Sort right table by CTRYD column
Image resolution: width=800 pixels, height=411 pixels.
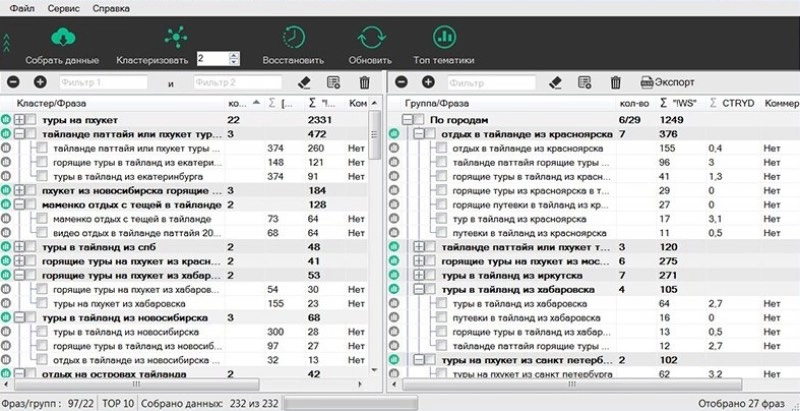731,104
